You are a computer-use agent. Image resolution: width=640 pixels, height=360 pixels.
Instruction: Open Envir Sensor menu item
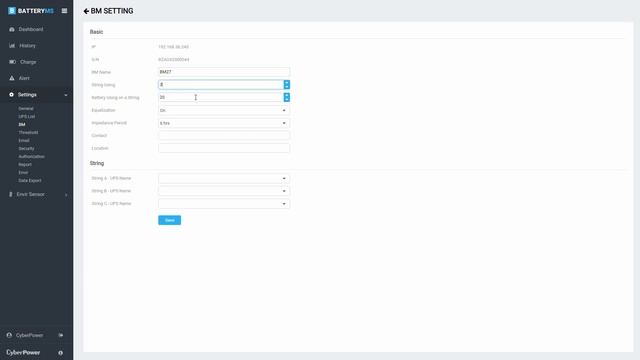pyautogui.click(x=30, y=194)
